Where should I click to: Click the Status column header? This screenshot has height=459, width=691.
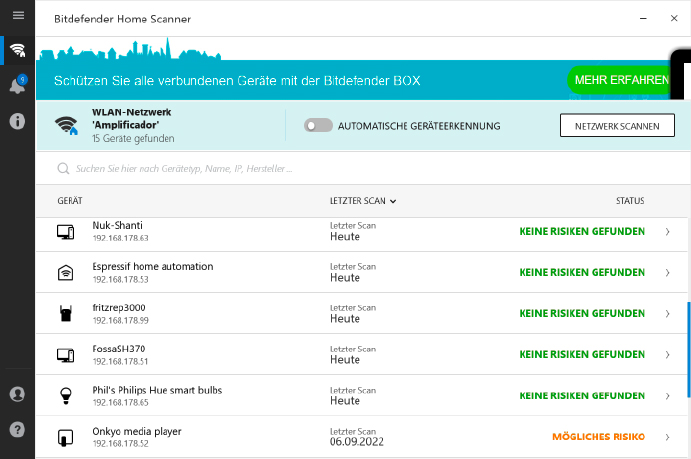pyautogui.click(x=630, y=201)
